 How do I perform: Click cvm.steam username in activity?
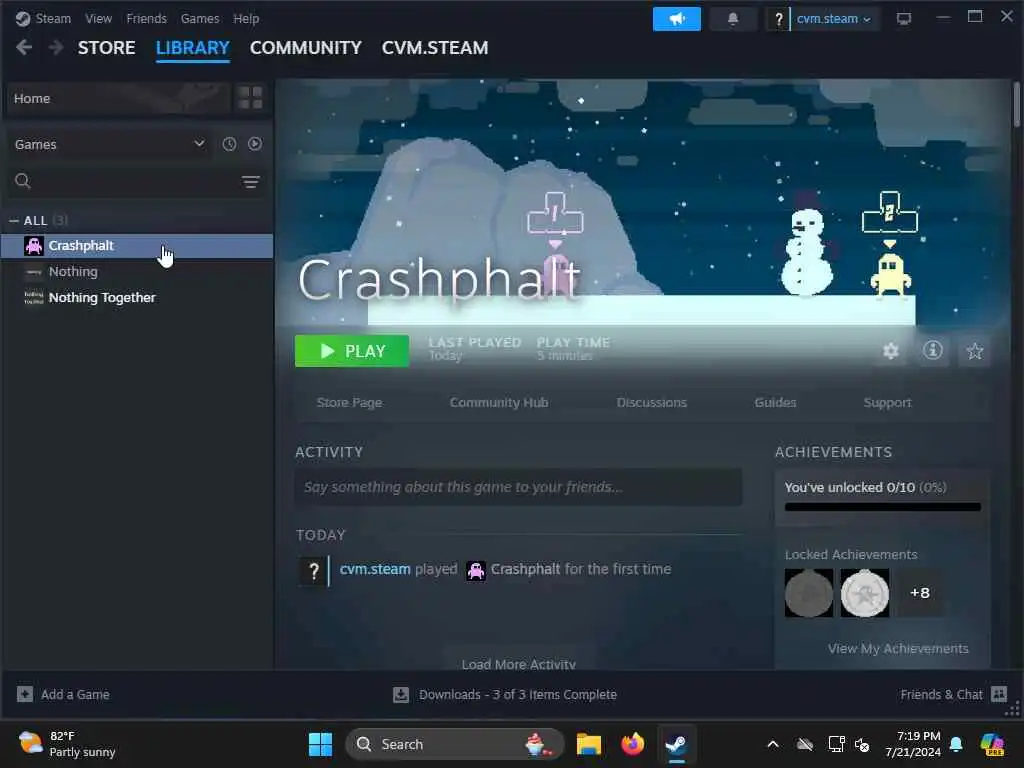coord(375,569)
